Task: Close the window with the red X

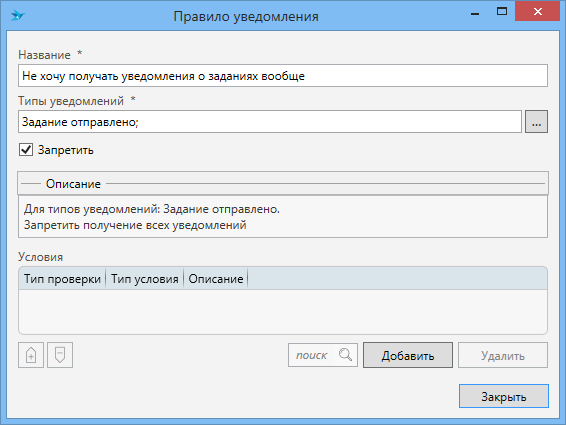Action: point(537,12)
